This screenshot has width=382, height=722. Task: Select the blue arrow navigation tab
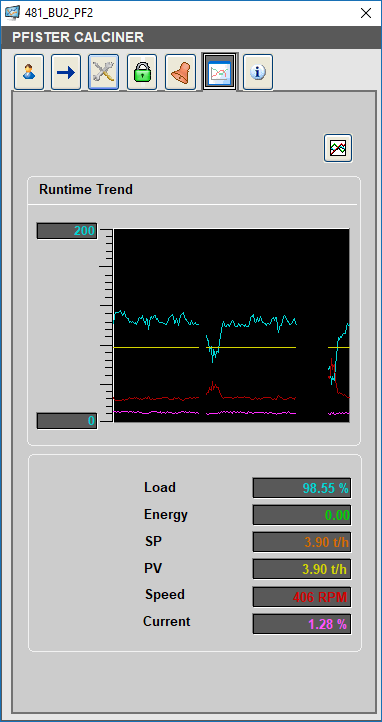(66, 72)
